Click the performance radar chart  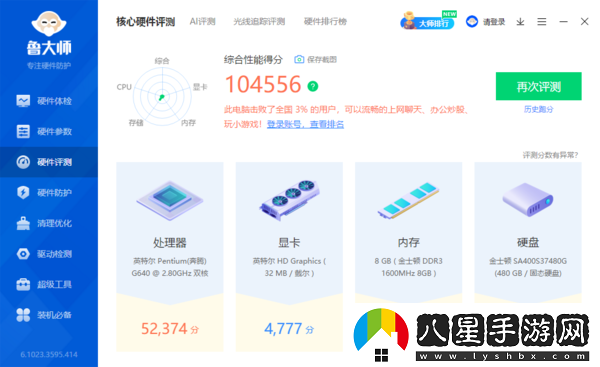[x=162, y=96]
